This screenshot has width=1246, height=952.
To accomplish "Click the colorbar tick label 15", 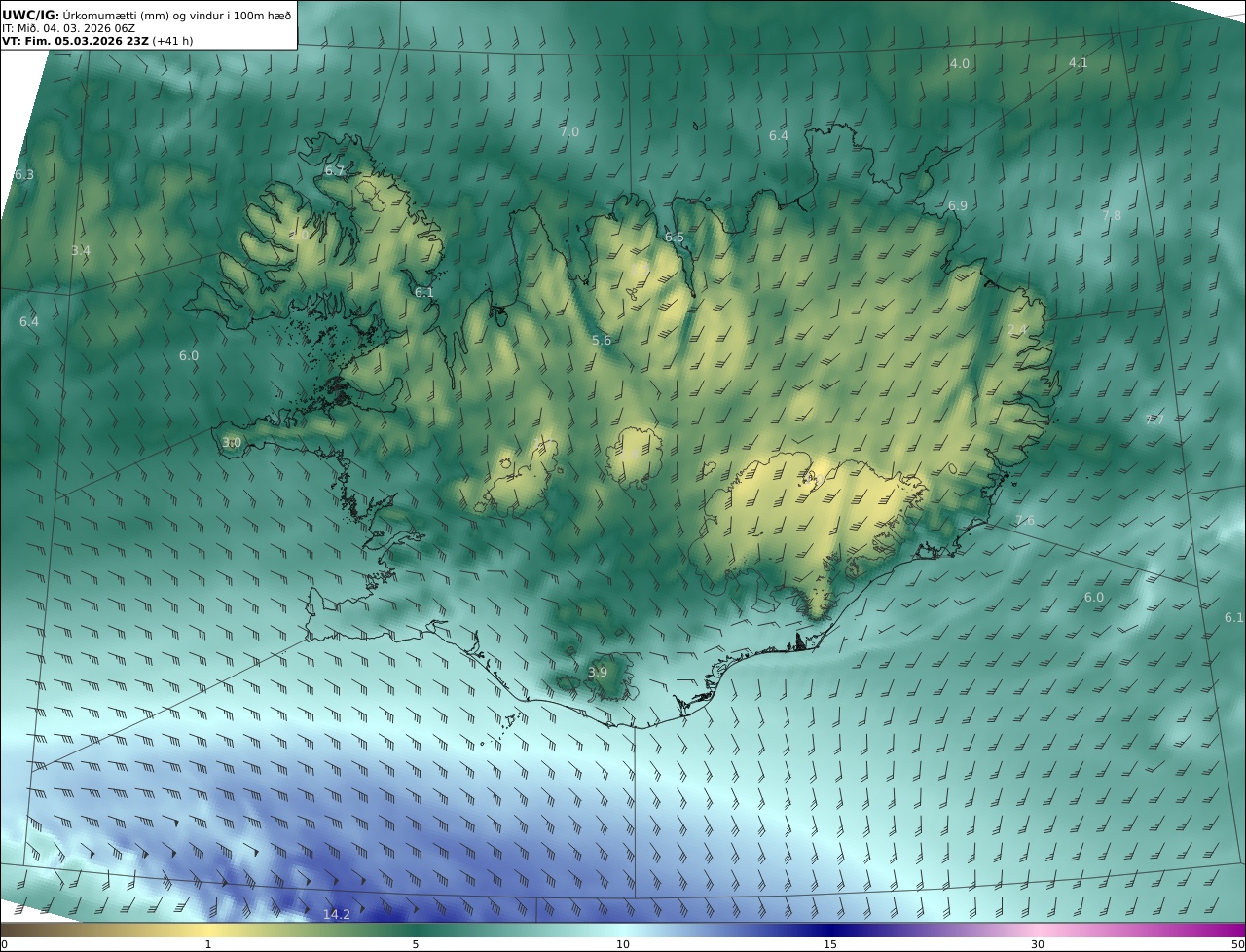I will pos(830,944).
